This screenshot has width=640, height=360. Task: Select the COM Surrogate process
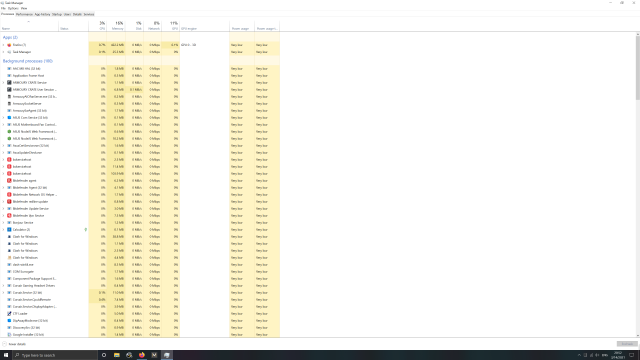point(140,271)
